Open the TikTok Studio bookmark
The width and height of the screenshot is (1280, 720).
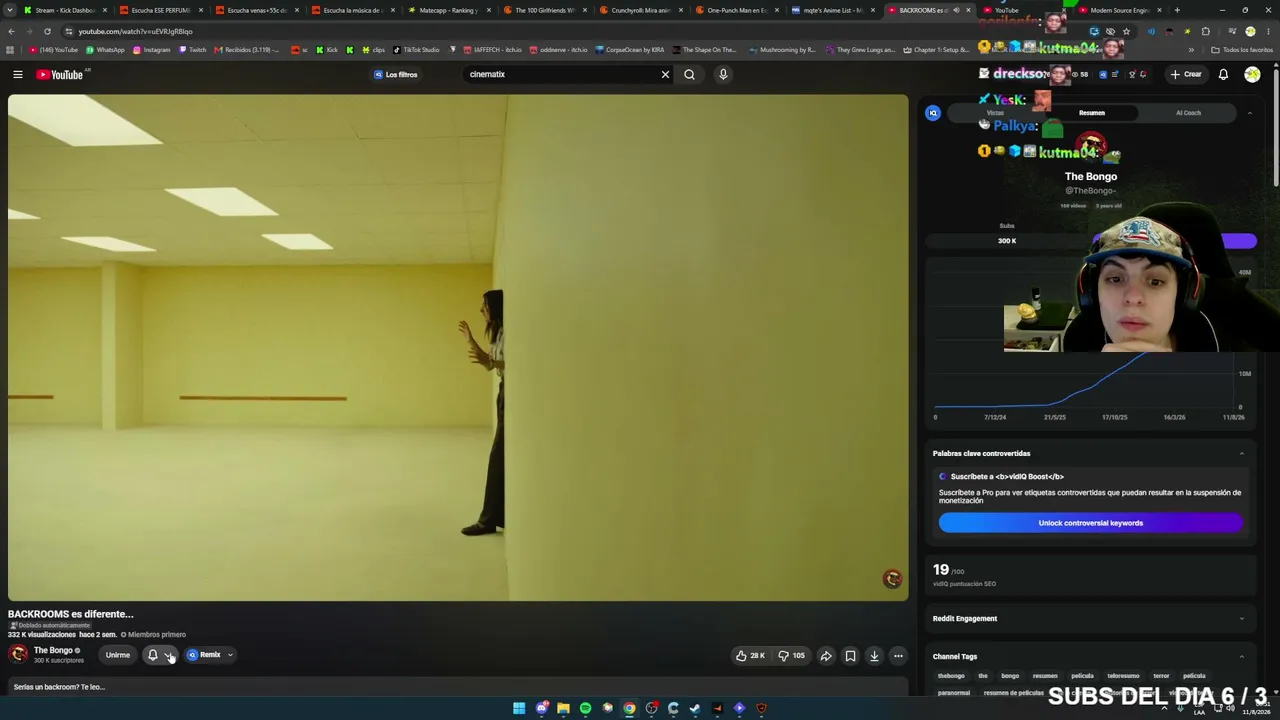(x=416, y=49)
